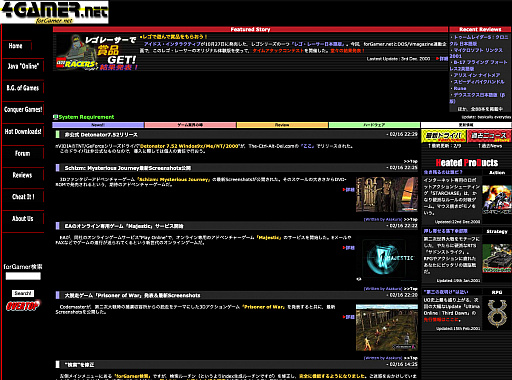Click the red past news banner

coord(489,136)
